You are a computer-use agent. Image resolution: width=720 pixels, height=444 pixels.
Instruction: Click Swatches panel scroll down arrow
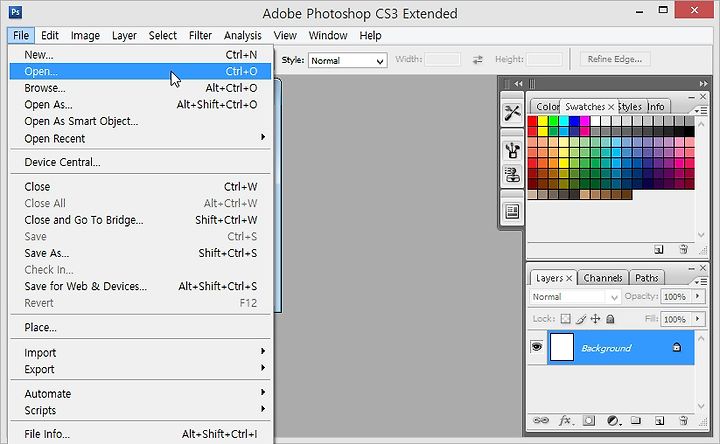pos(701,235)
